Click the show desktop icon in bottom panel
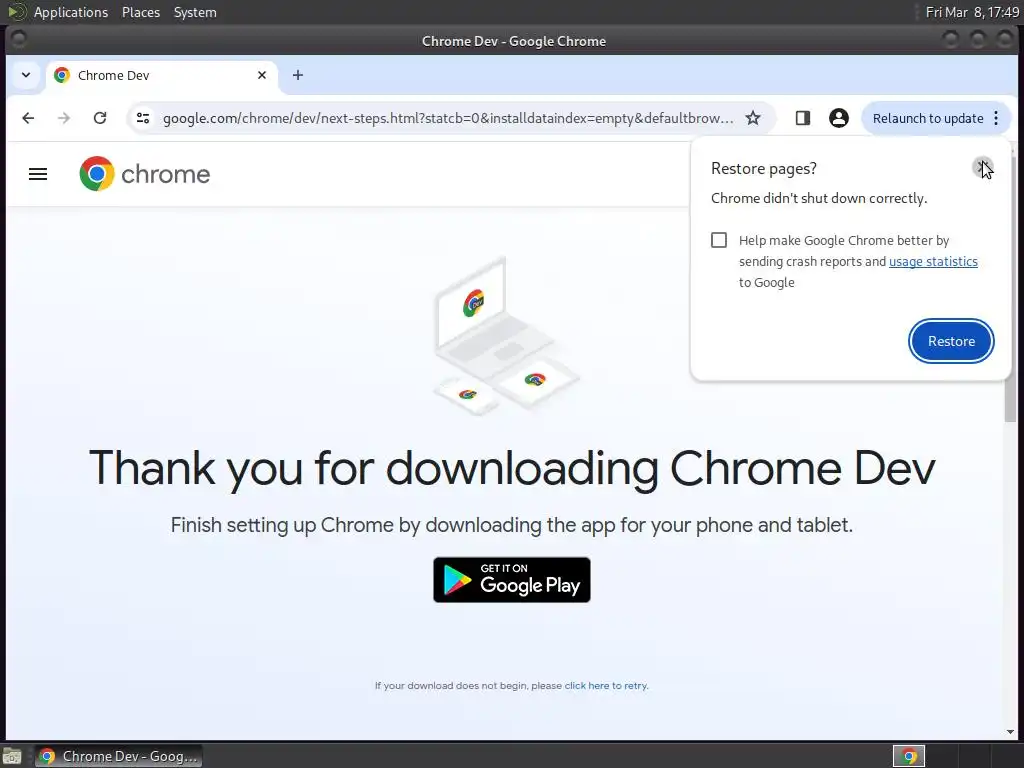This screenshot has width=1024, height=768. [x=12, y=756]
